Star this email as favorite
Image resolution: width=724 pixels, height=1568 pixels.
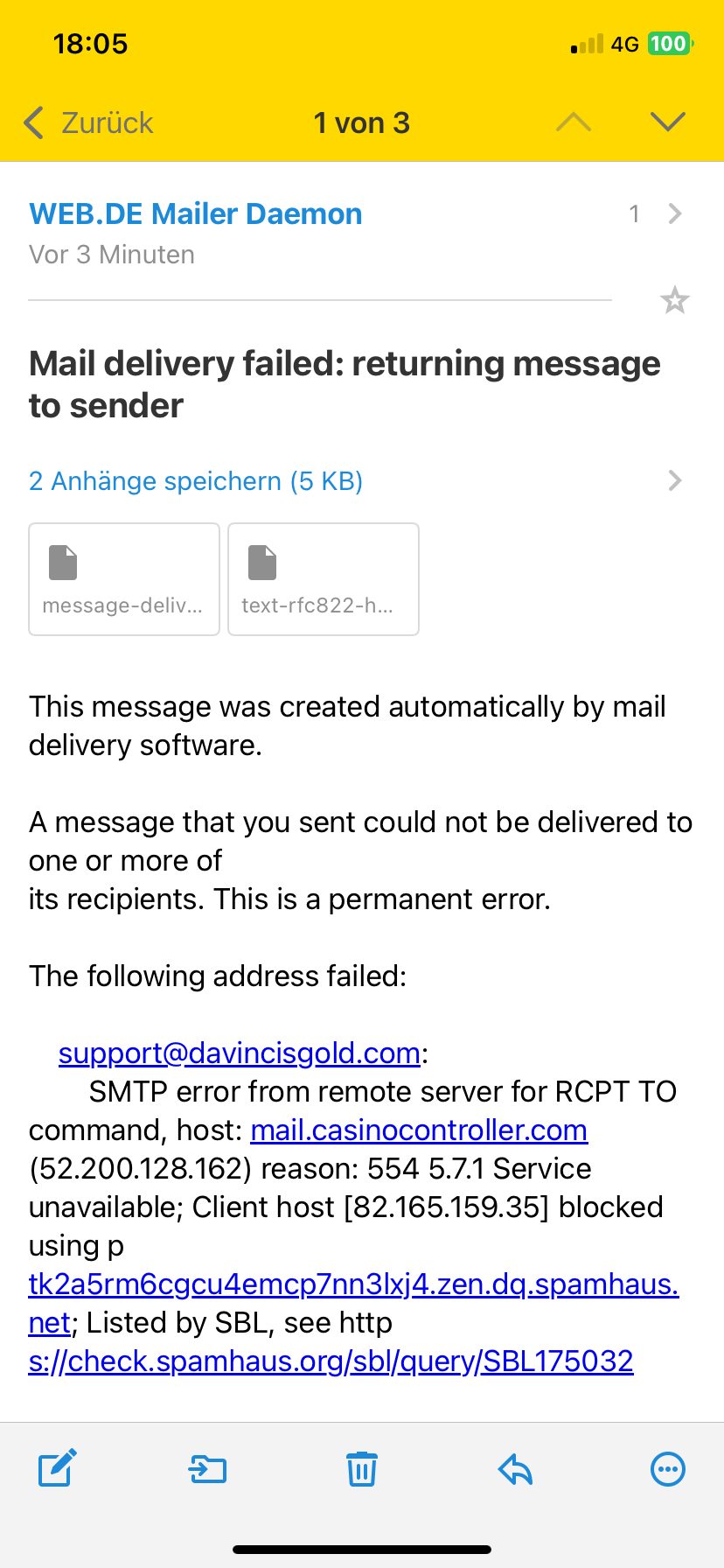pos(674,301)
